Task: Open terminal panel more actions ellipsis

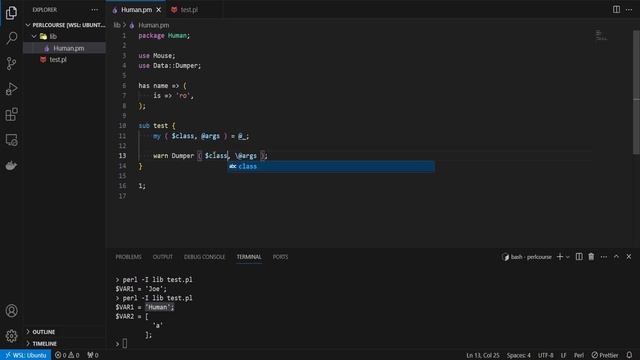Action: tap(604, 257)
